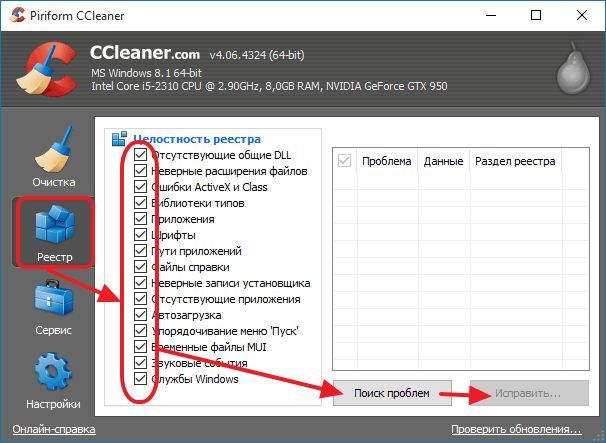The width and height of the screenshot is (606, 443).
Task: Open the Настройки gear section
Action: [53, 381]
